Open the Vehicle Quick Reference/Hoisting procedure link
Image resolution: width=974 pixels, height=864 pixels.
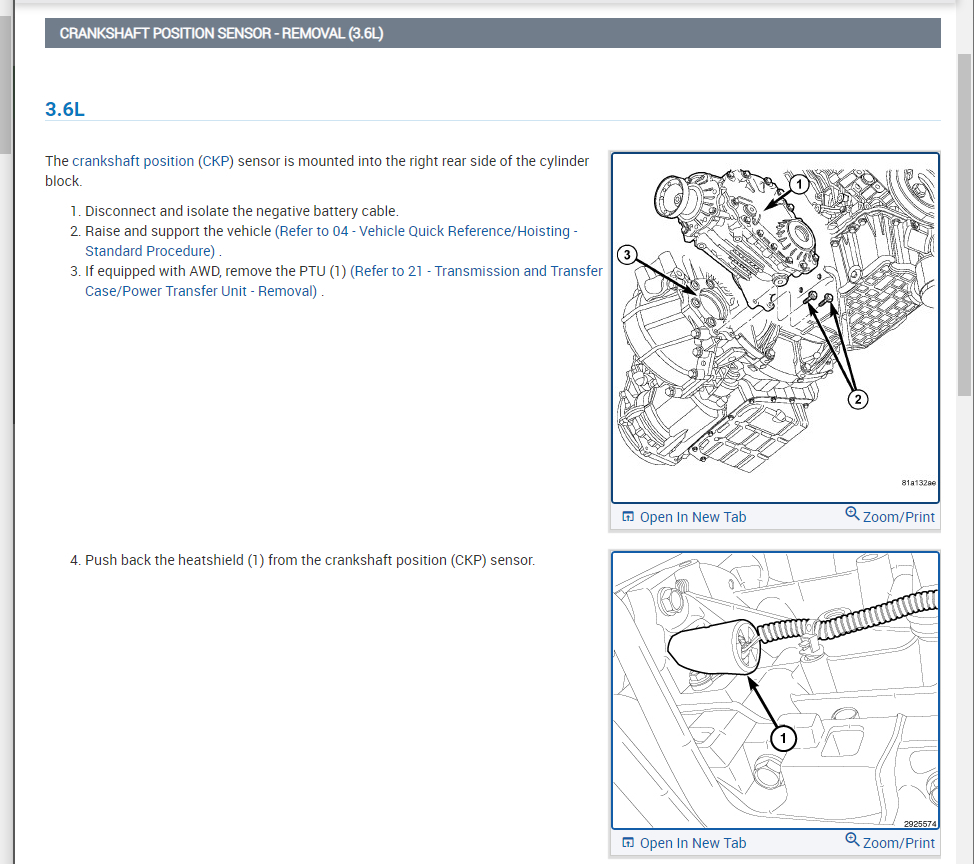tap(425, 231)
